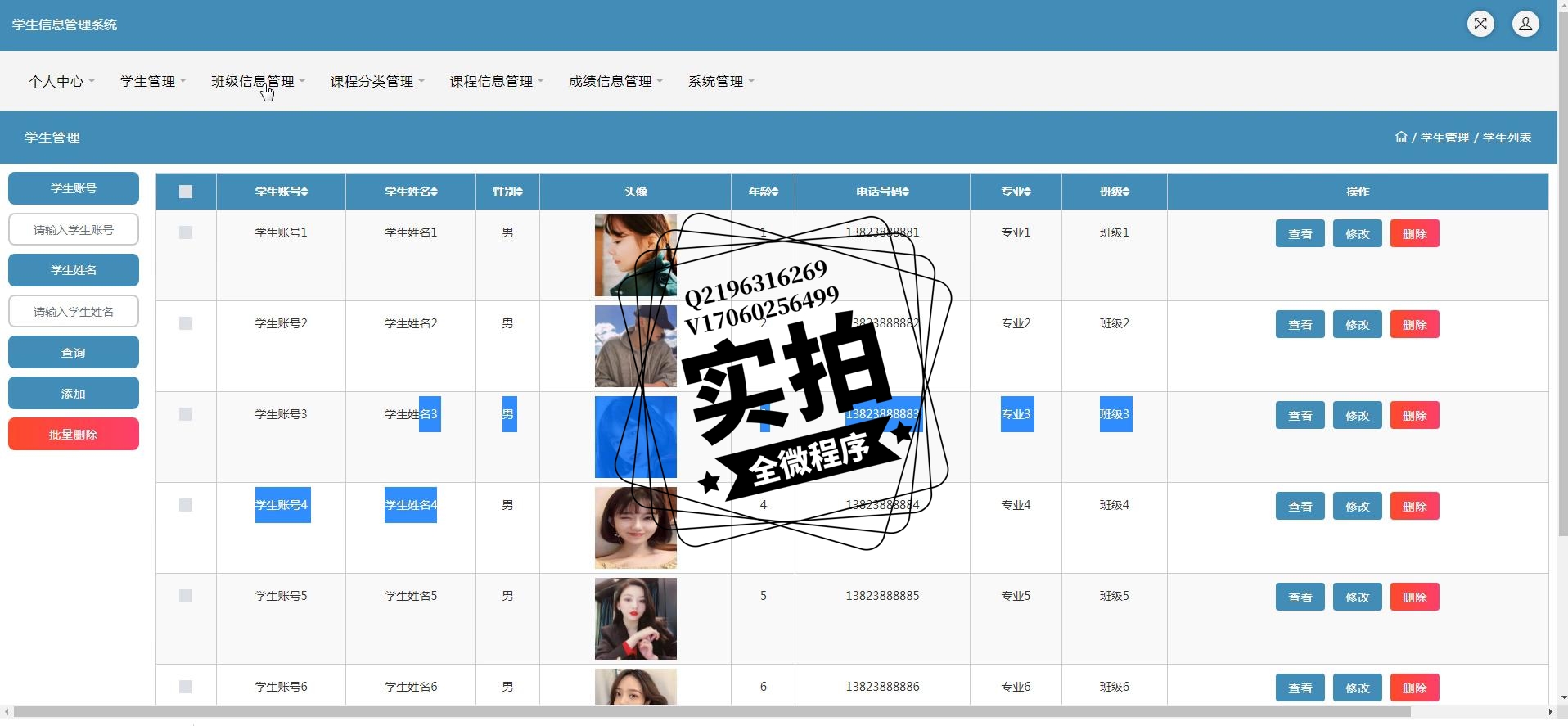This screenshot has width=1568, height=726.
Task: Tick the select-all header checkbox
Action: 186,192
